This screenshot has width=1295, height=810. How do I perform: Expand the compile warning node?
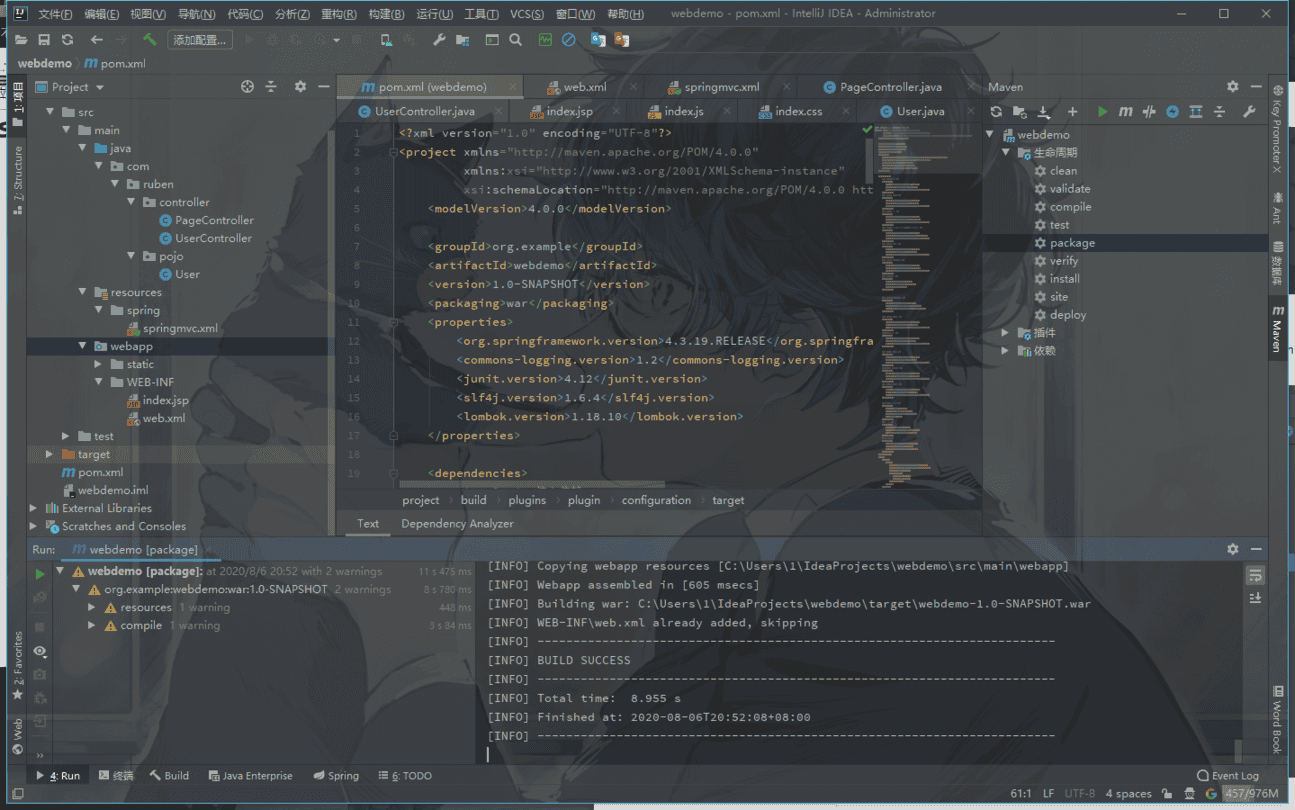[x=92, y=626]
